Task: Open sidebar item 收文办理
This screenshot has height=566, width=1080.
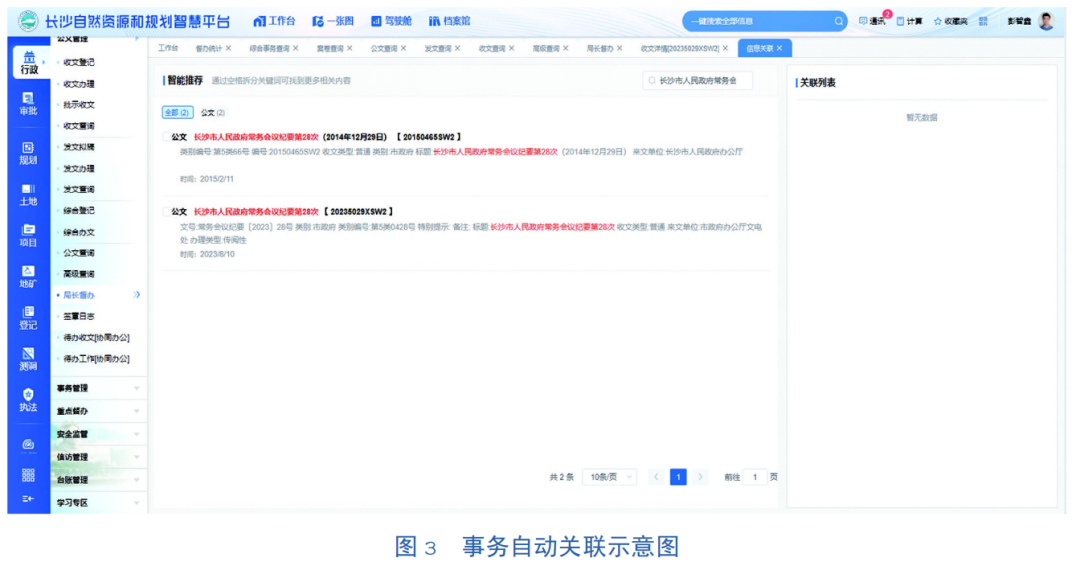Action: click(x=79, y=84)
